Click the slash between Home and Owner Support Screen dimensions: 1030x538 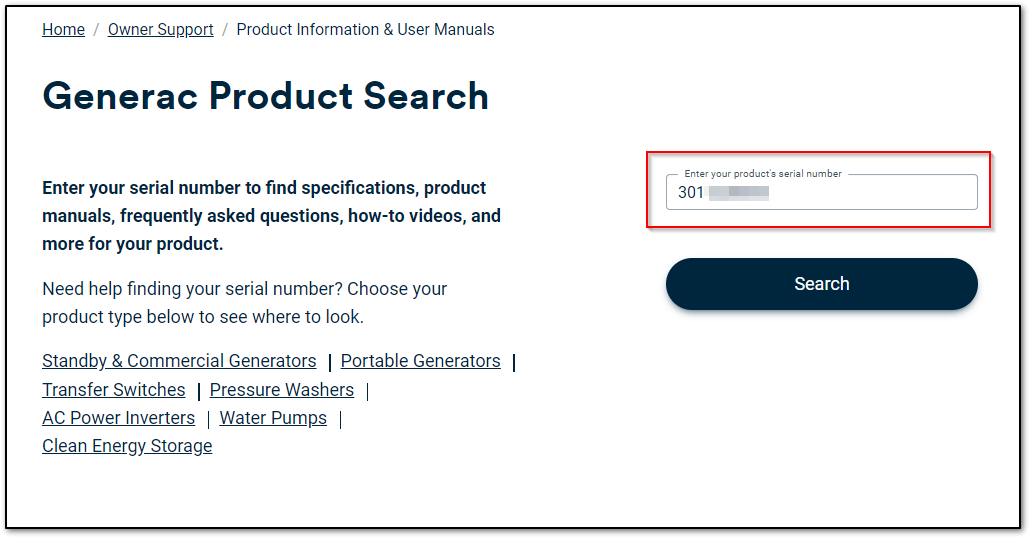click(96, 30)
